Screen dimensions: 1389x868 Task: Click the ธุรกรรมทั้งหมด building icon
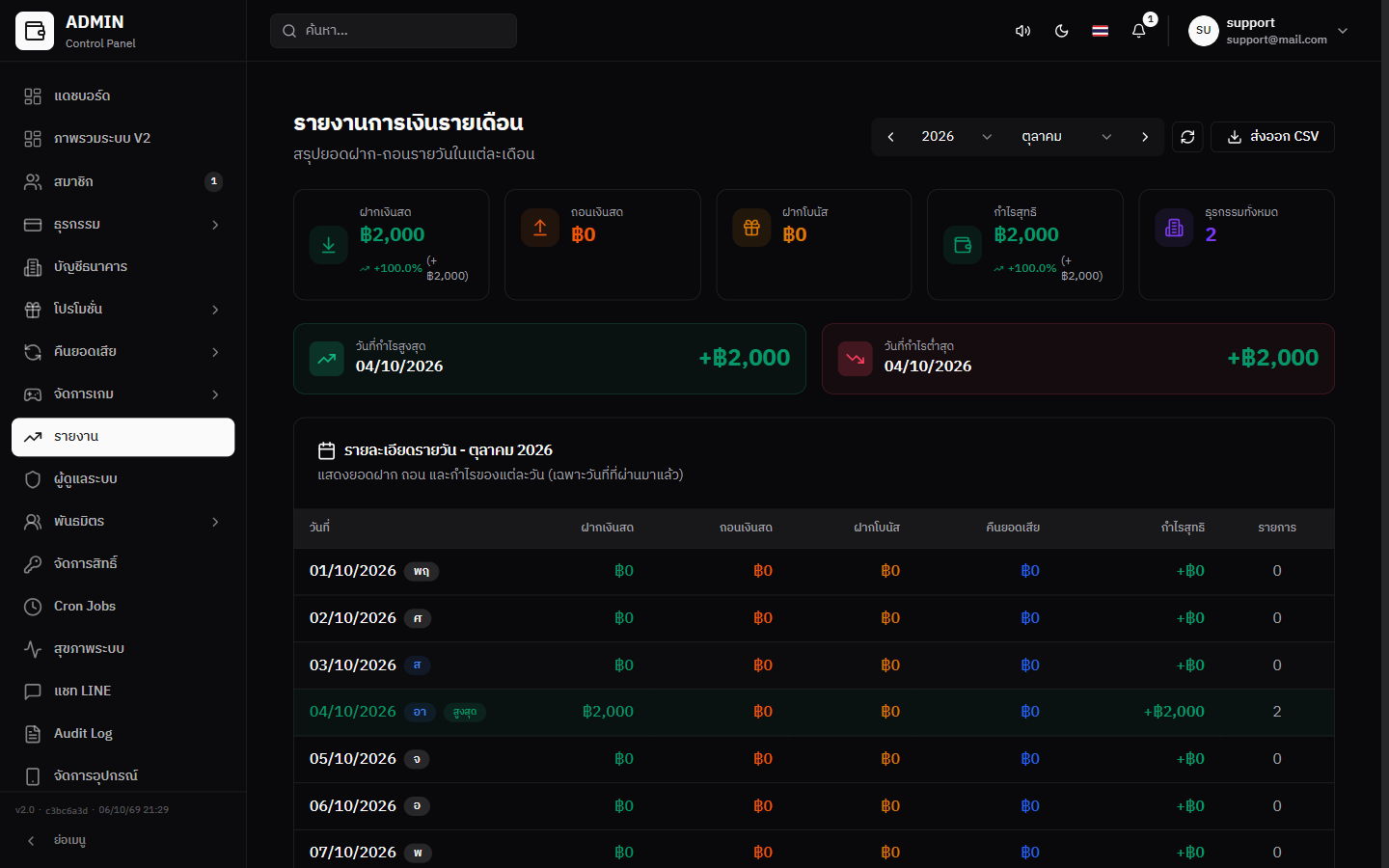[1174, 228]
